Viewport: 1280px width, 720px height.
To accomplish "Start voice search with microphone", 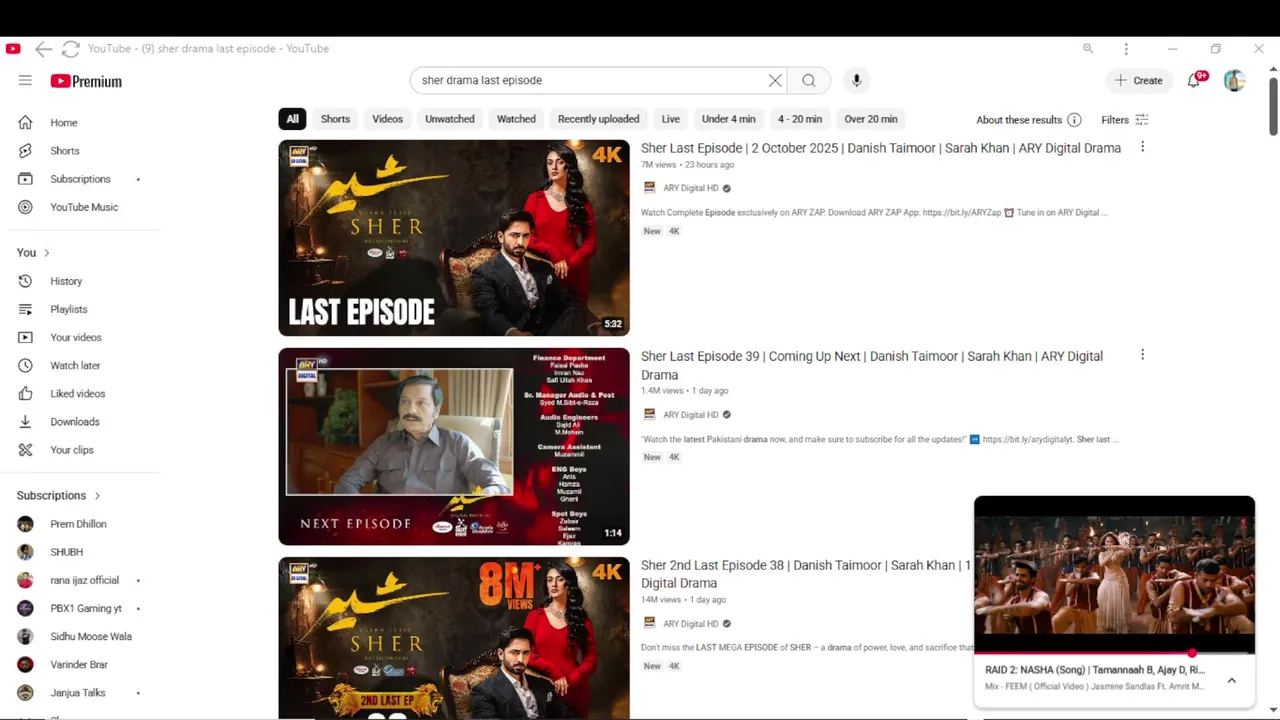I will (x=856, y=80).
